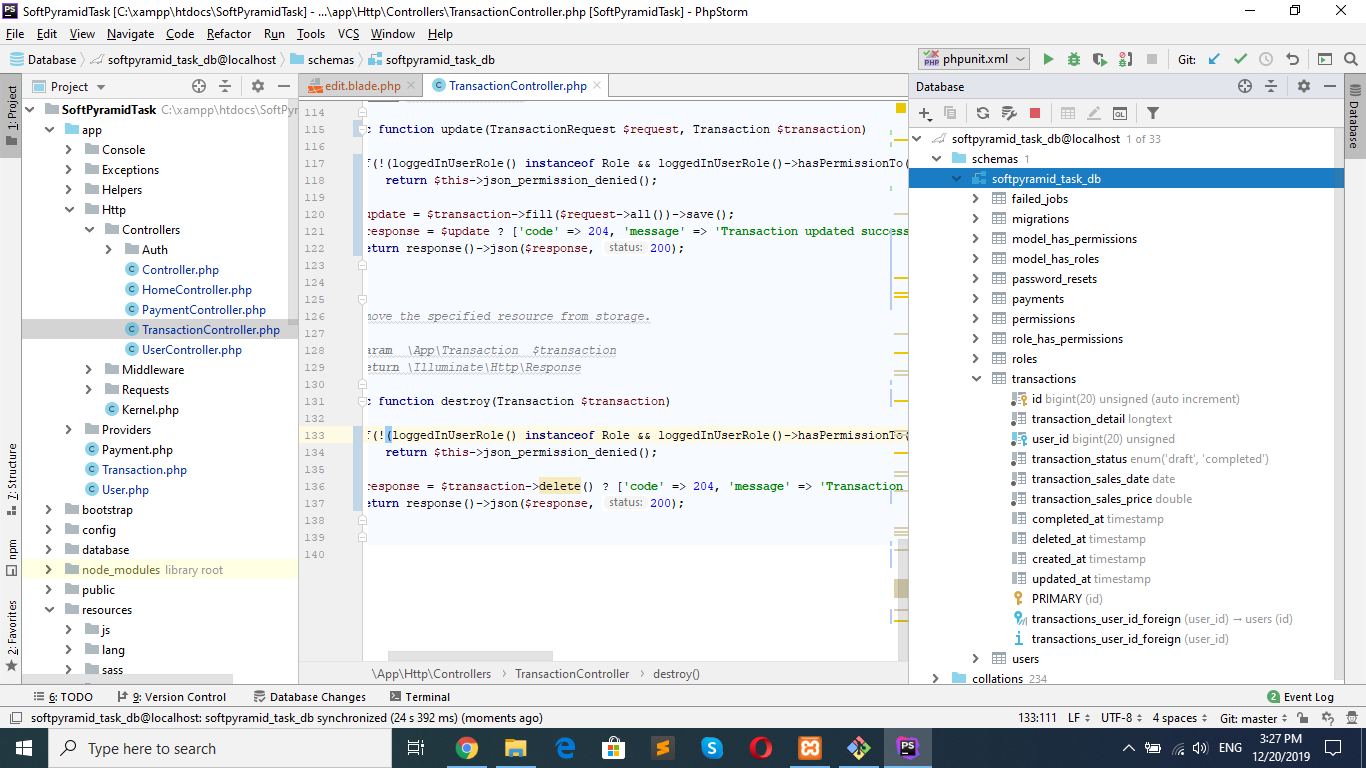
Task: Open Opera browser from the taskbar
Action: coord(760,747)
